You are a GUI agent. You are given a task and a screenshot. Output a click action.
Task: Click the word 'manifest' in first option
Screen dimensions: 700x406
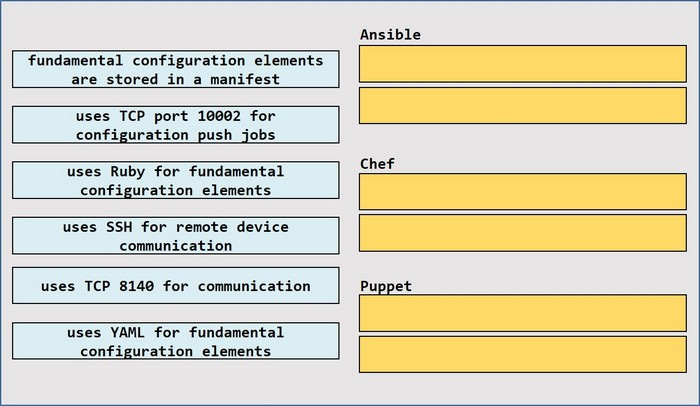245,80
